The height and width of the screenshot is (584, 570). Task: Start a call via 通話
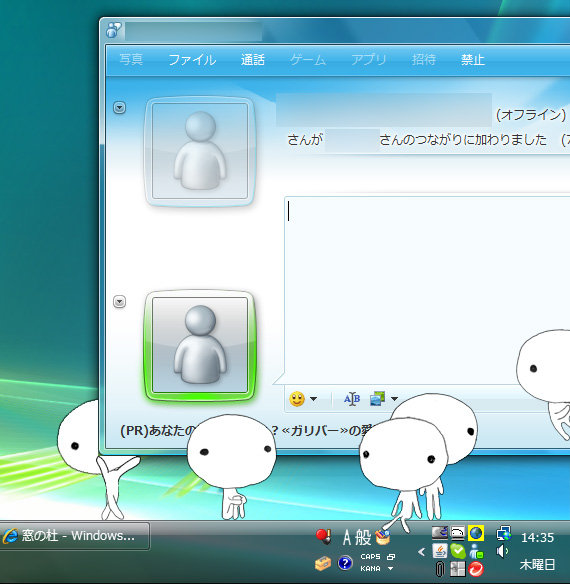point(253,60)
